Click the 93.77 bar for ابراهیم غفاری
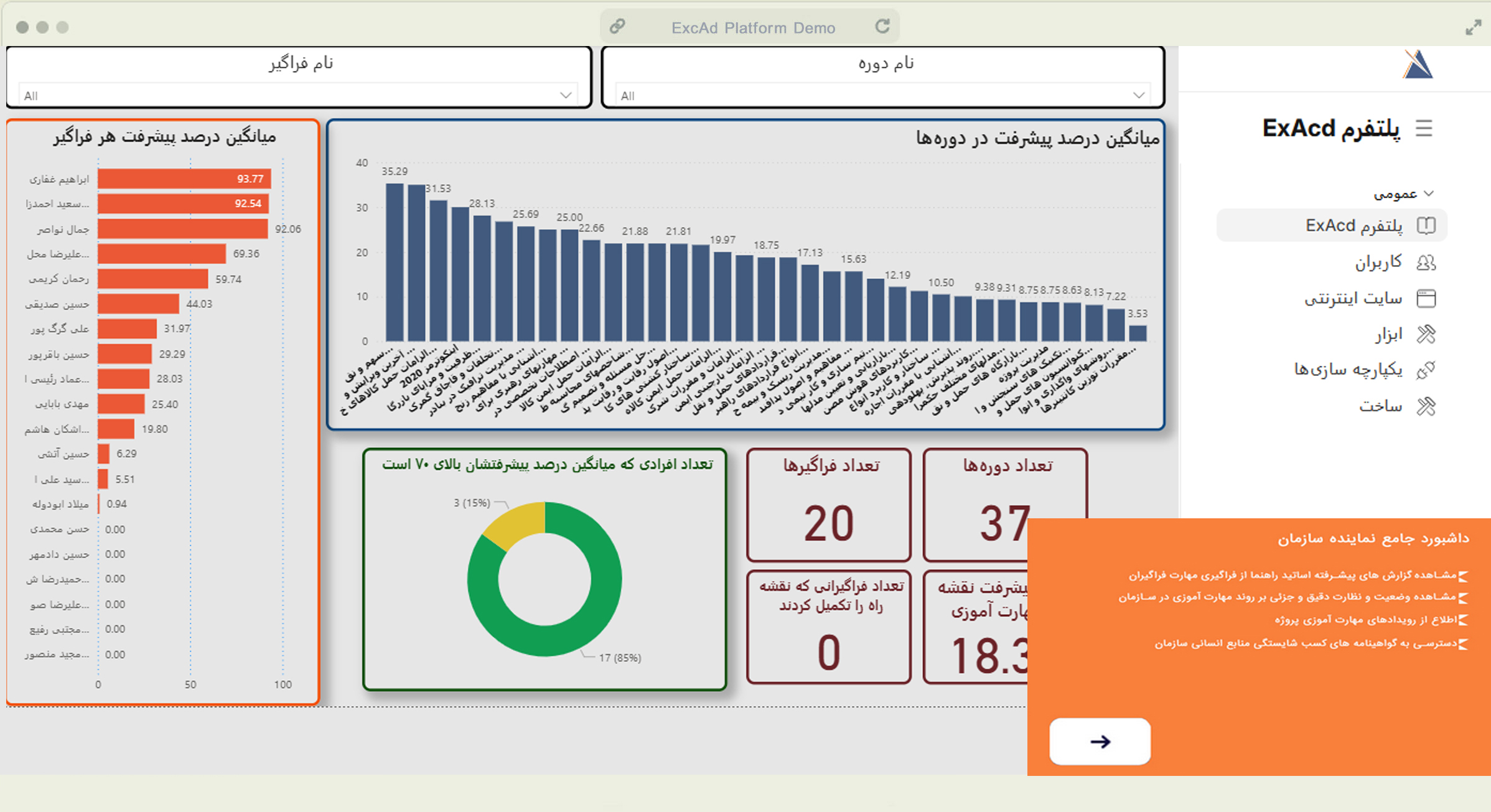The height and width of the screenshot is (812, 1491). pos(184,179)
